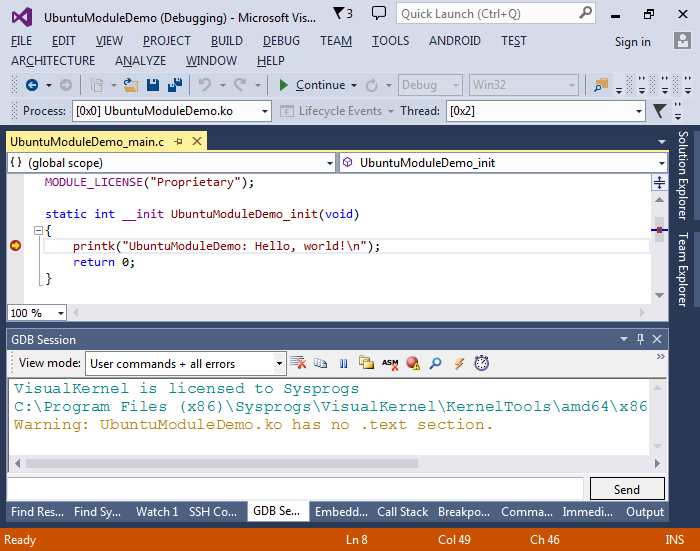This screenshot has height=551, width=700.
Task: Expand the Continue button dropdown arrow
Action: 354,85
